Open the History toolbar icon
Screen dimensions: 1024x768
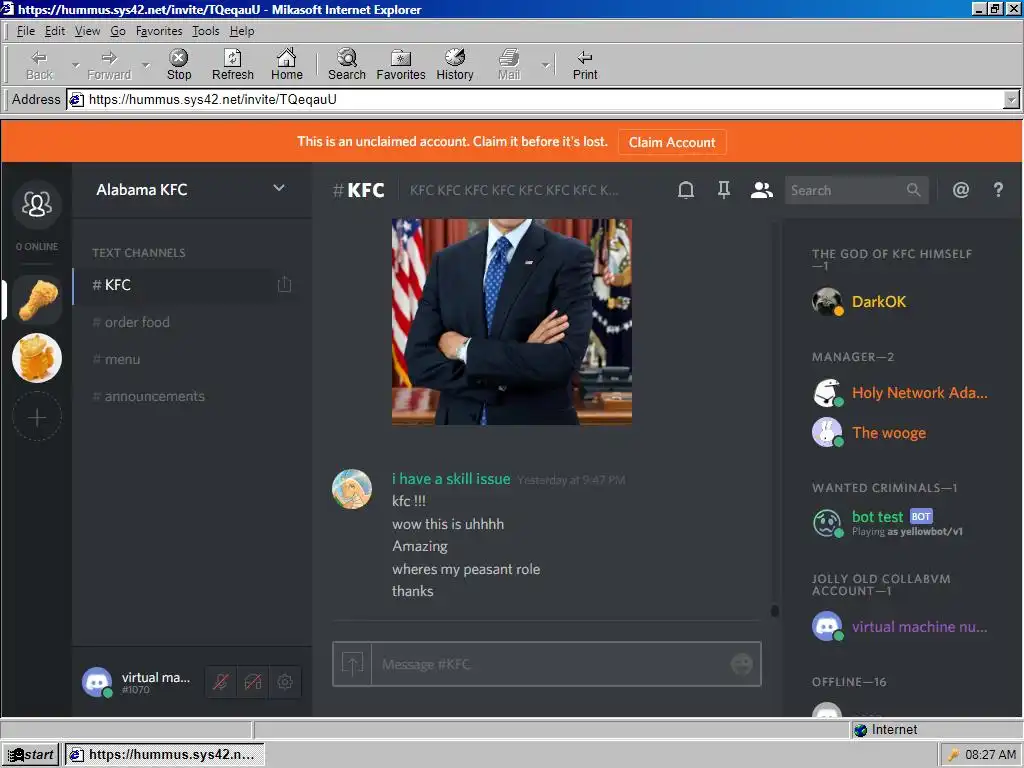tap(455, 65)
